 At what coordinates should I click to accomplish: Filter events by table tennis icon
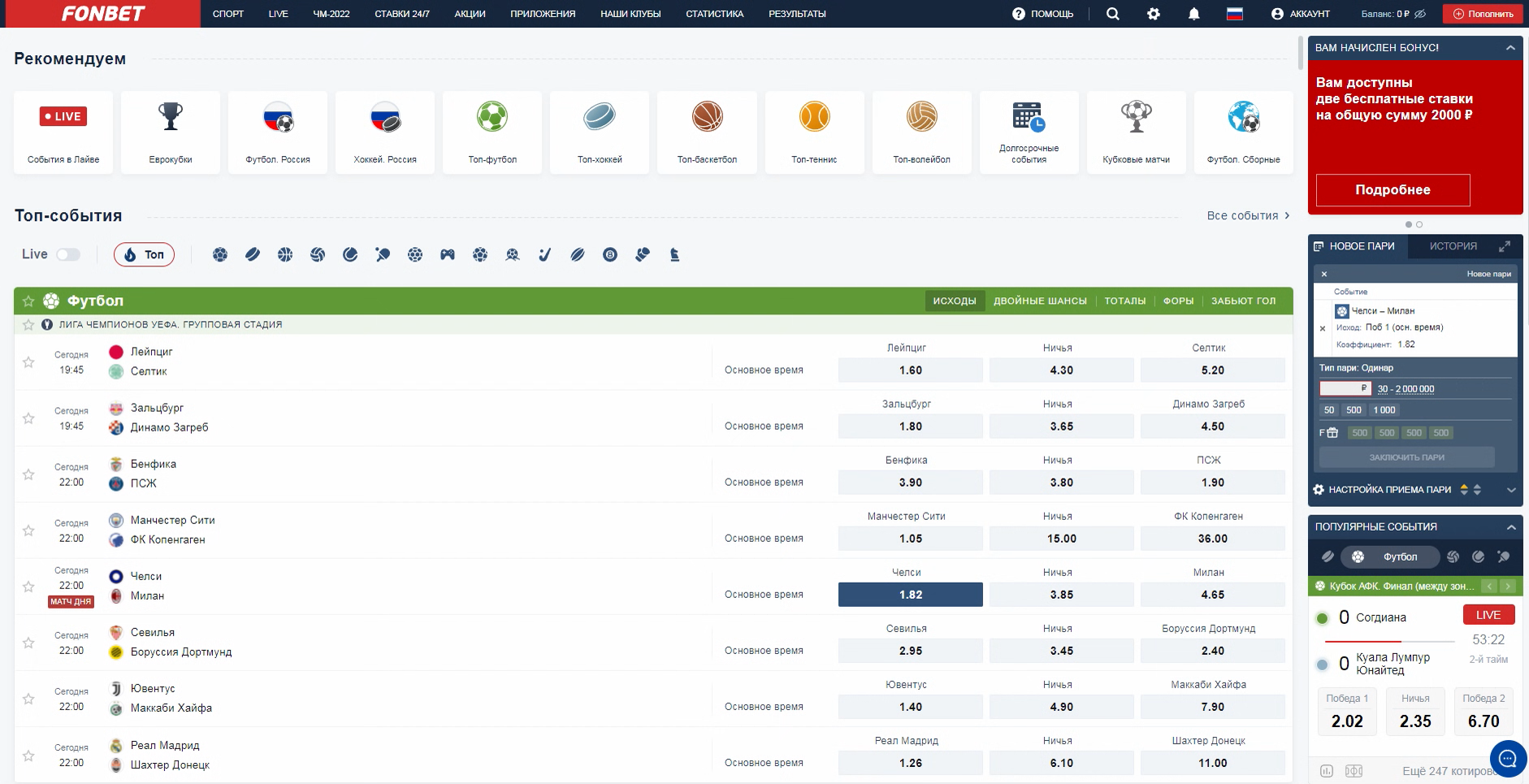(x=383, y=255)
